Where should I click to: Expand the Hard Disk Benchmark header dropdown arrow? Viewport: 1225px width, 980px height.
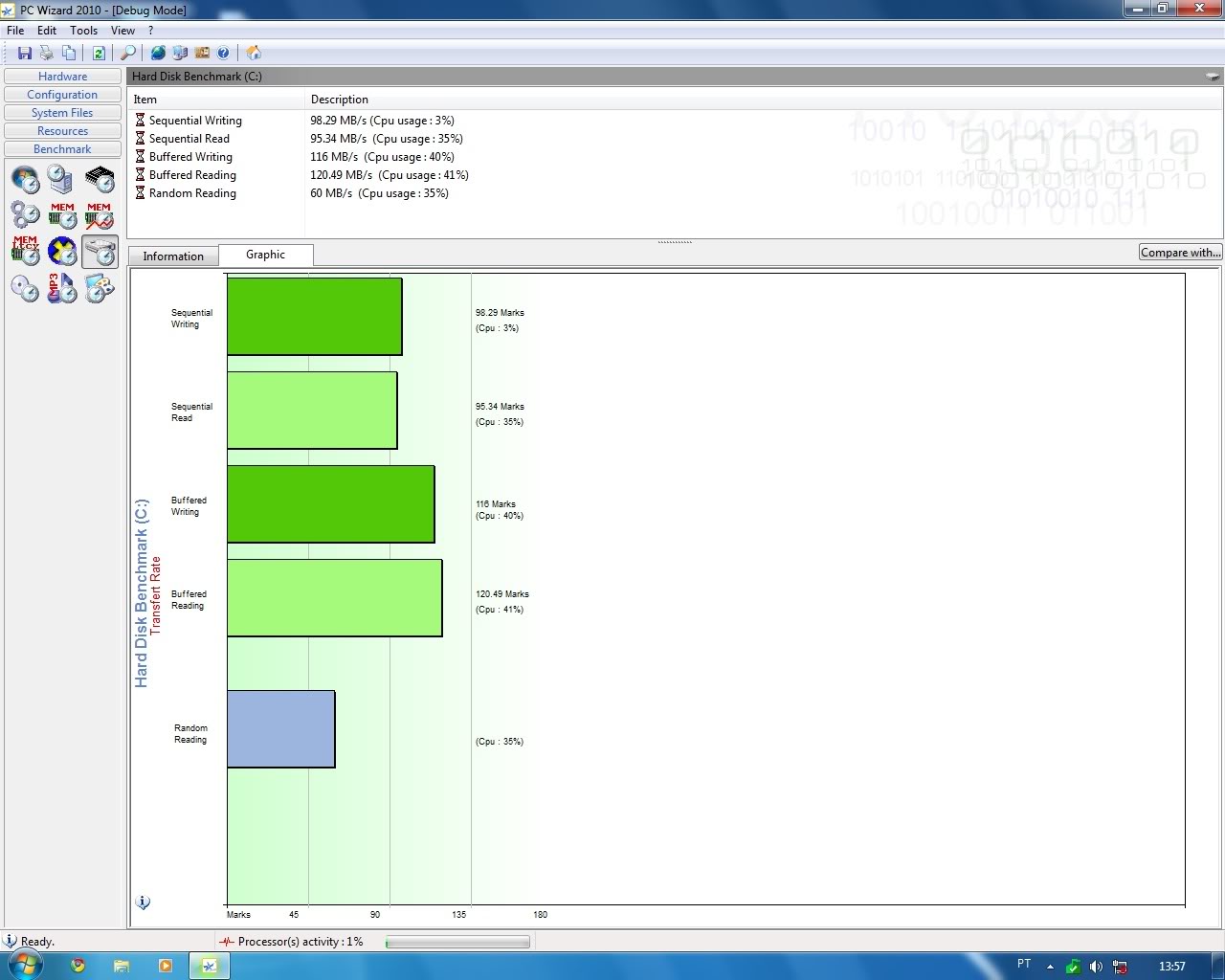pyautogui.click(x=1213, y=77)
